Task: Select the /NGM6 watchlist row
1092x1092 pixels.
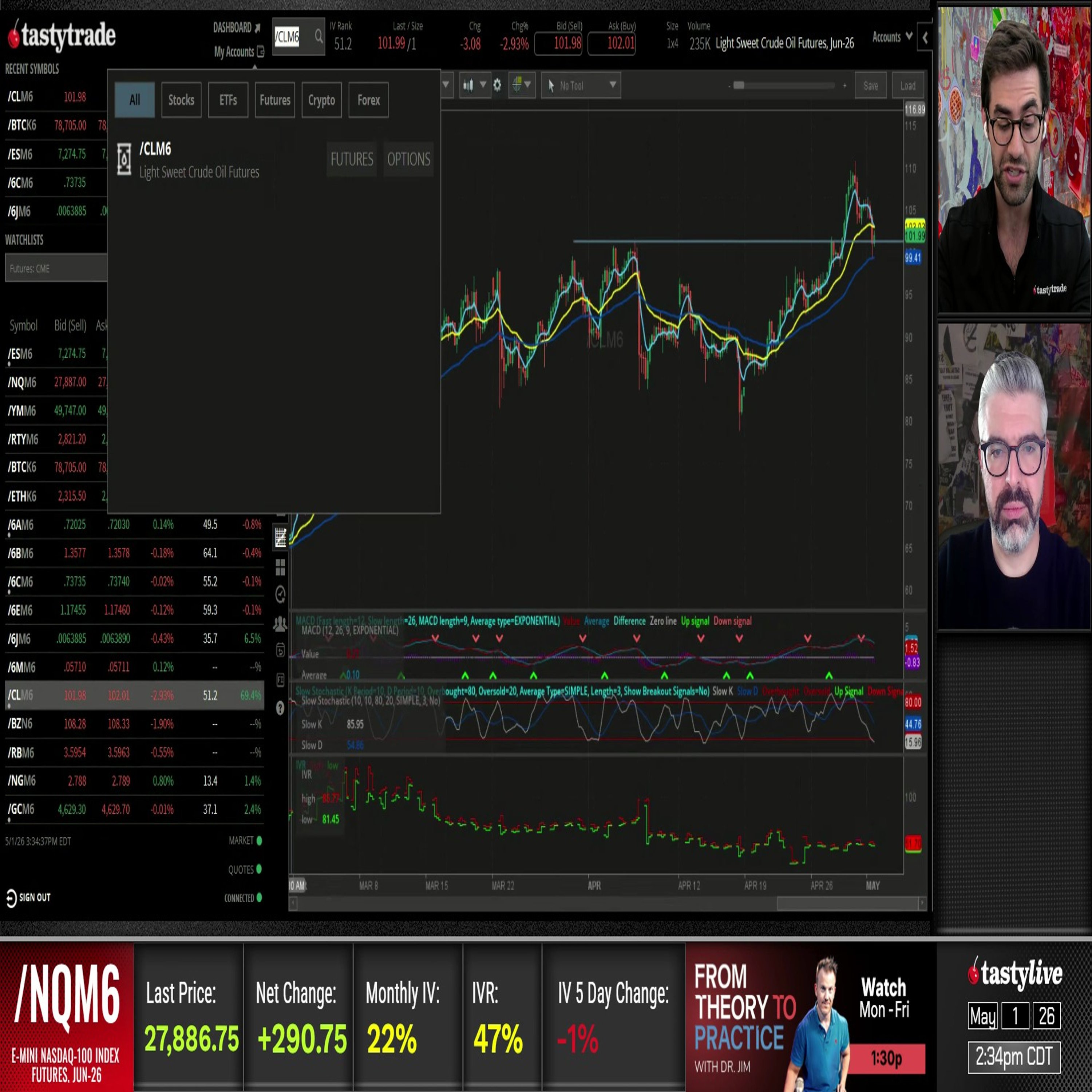Action: (x=135, y=781)
